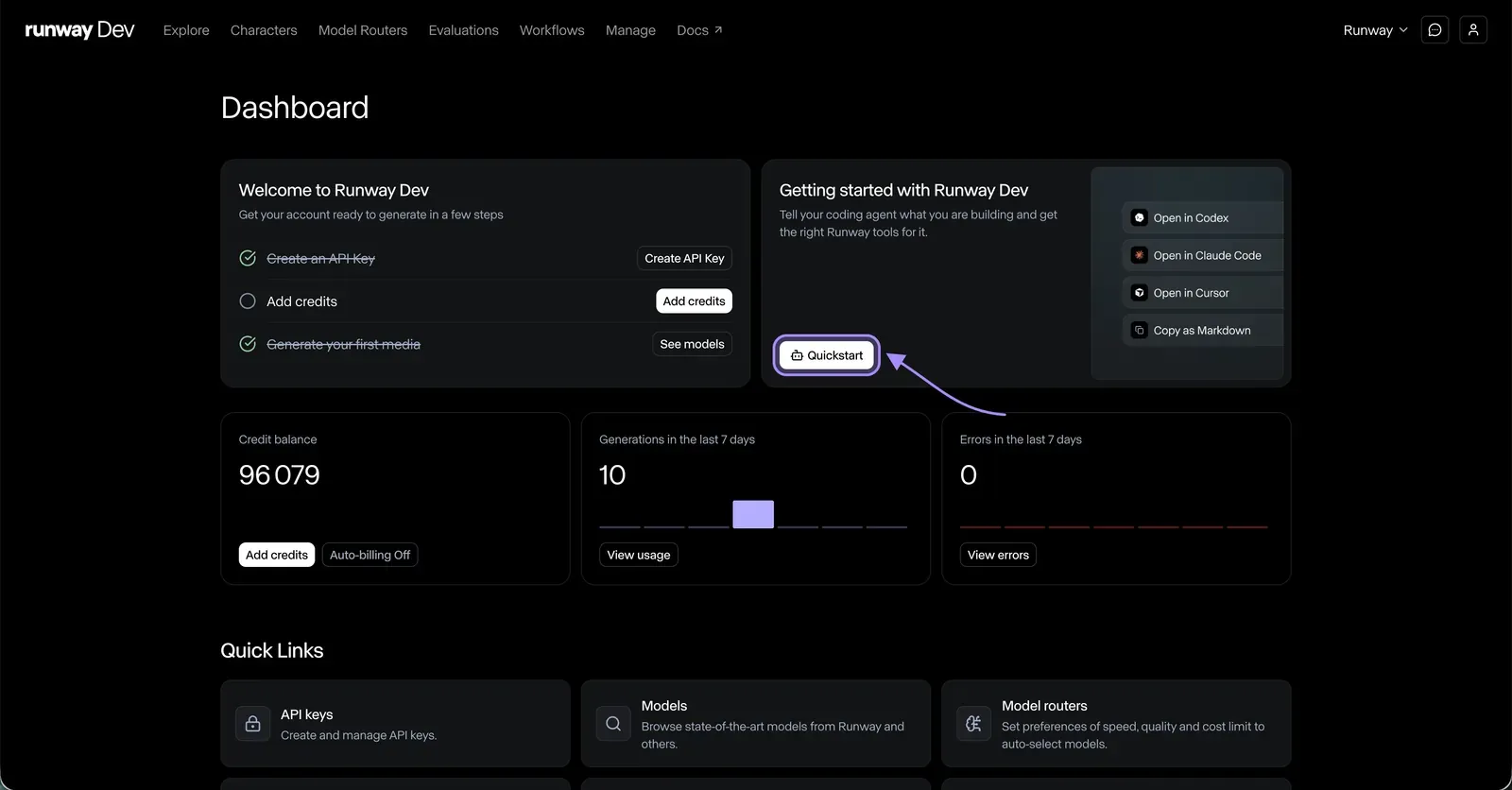The height and width of the screenshot is (790, 1512).
Task: Launch the Quickstart button
Action: point(827,355)
